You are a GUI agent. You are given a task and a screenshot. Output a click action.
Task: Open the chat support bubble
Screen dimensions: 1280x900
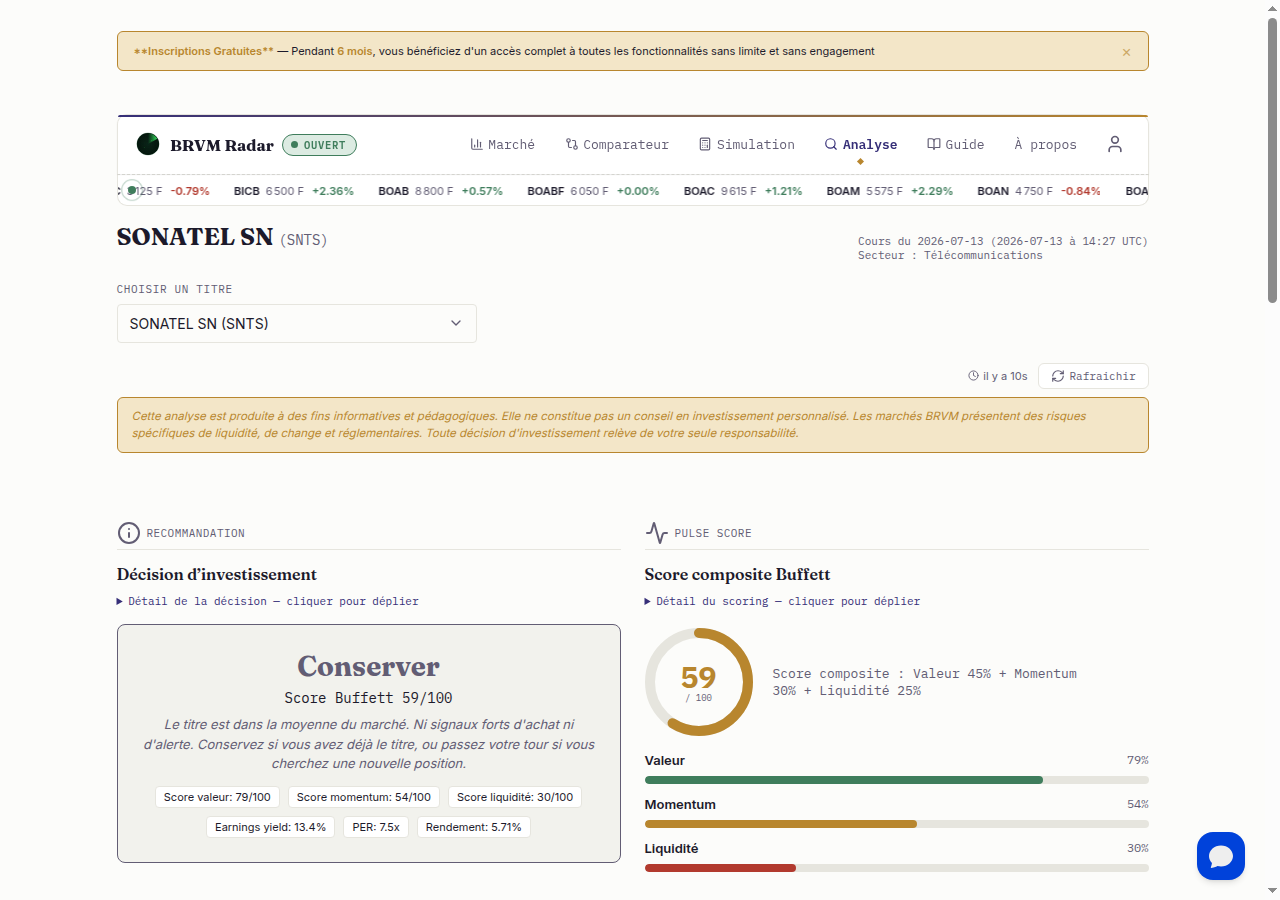coord(1221,856)
